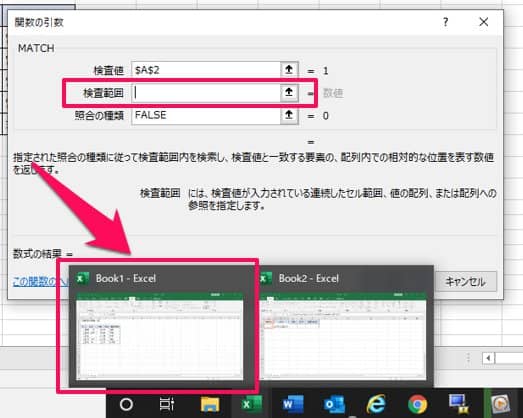Focus the empty 検査範囲 input field

pos(206,93)
